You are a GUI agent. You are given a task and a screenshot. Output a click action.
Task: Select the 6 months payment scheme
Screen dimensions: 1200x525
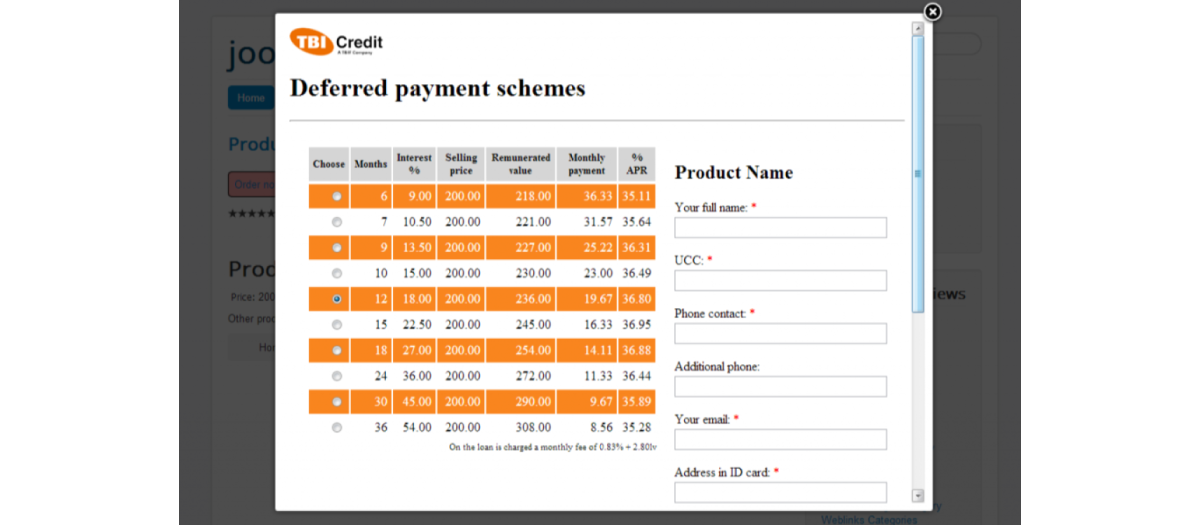click(x=336, y=196)
